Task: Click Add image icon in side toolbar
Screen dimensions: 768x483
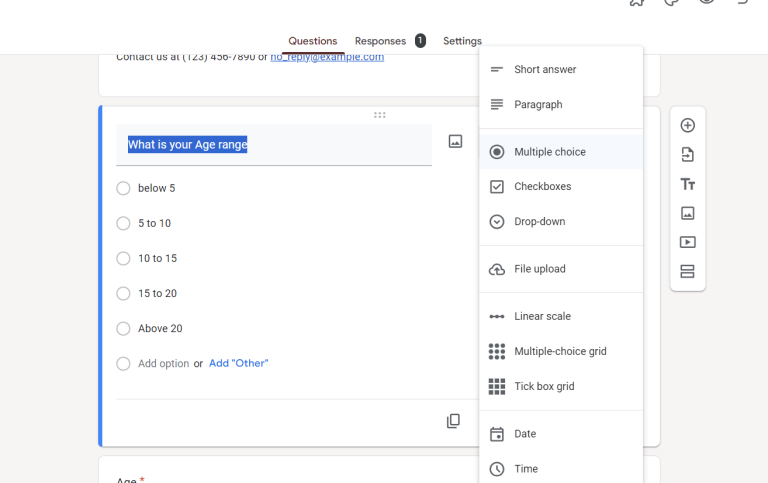Action: (687, 213)
